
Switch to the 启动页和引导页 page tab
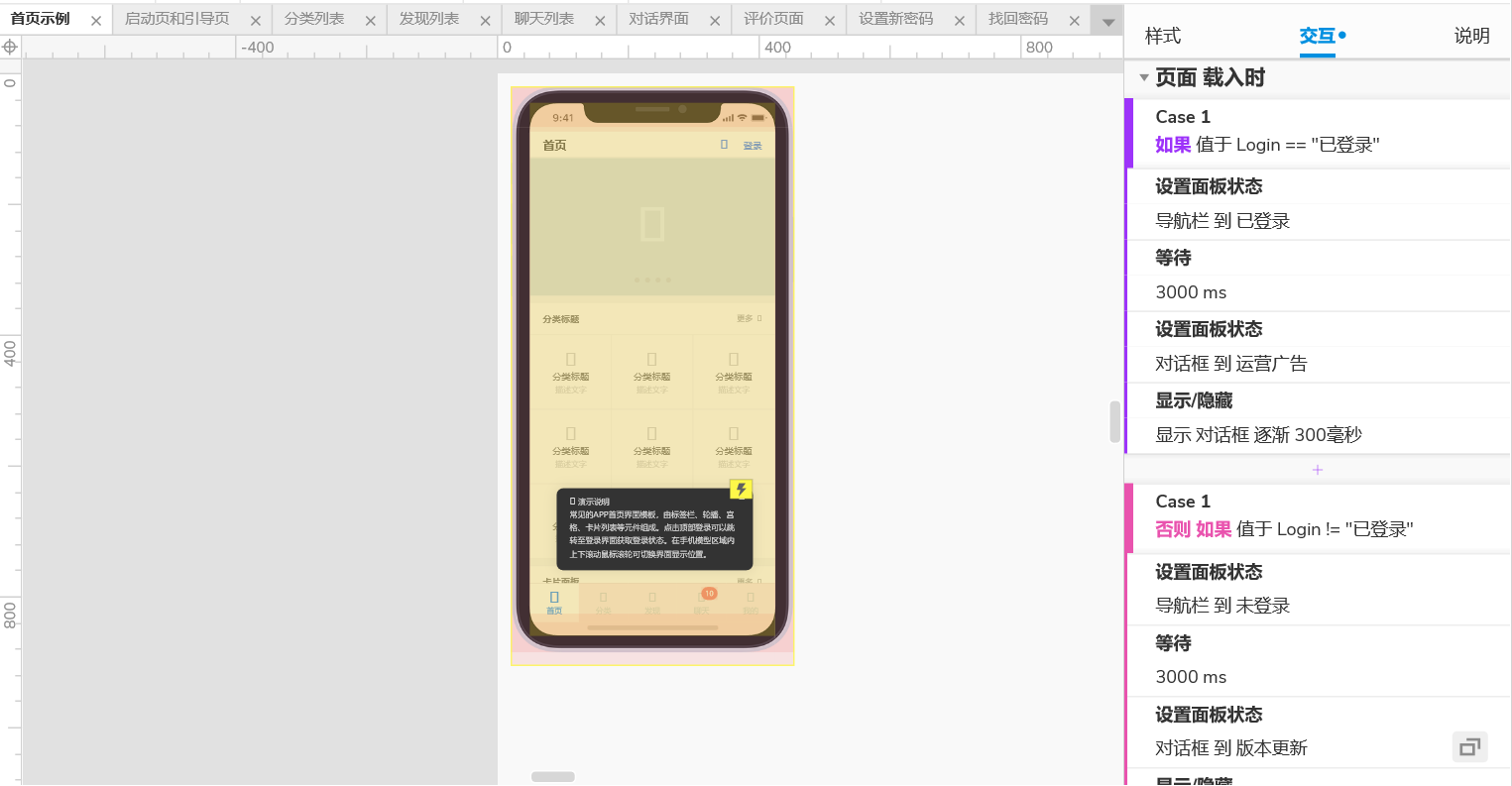[x=176, y=19]
